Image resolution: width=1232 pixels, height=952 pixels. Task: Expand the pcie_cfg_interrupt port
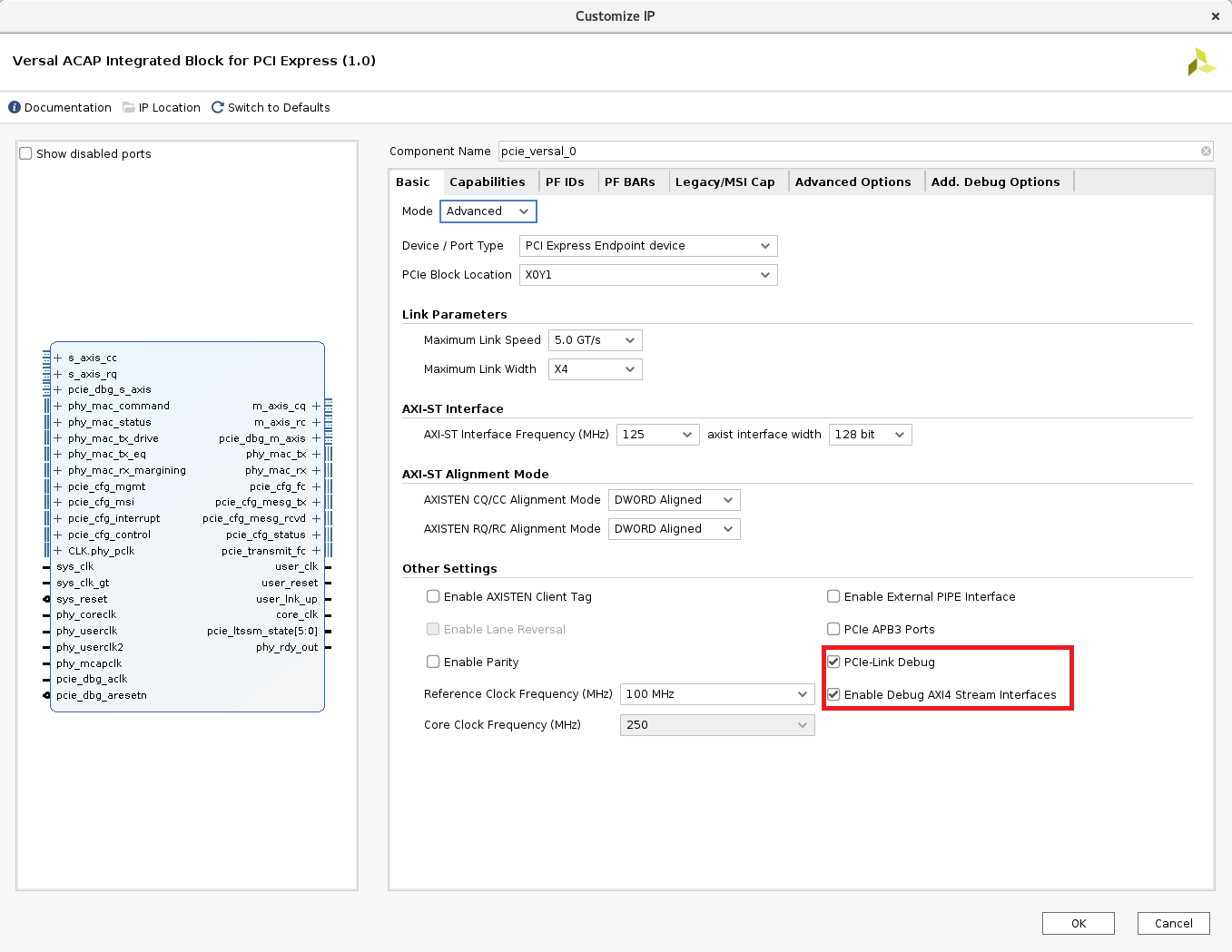coord(57,519)
